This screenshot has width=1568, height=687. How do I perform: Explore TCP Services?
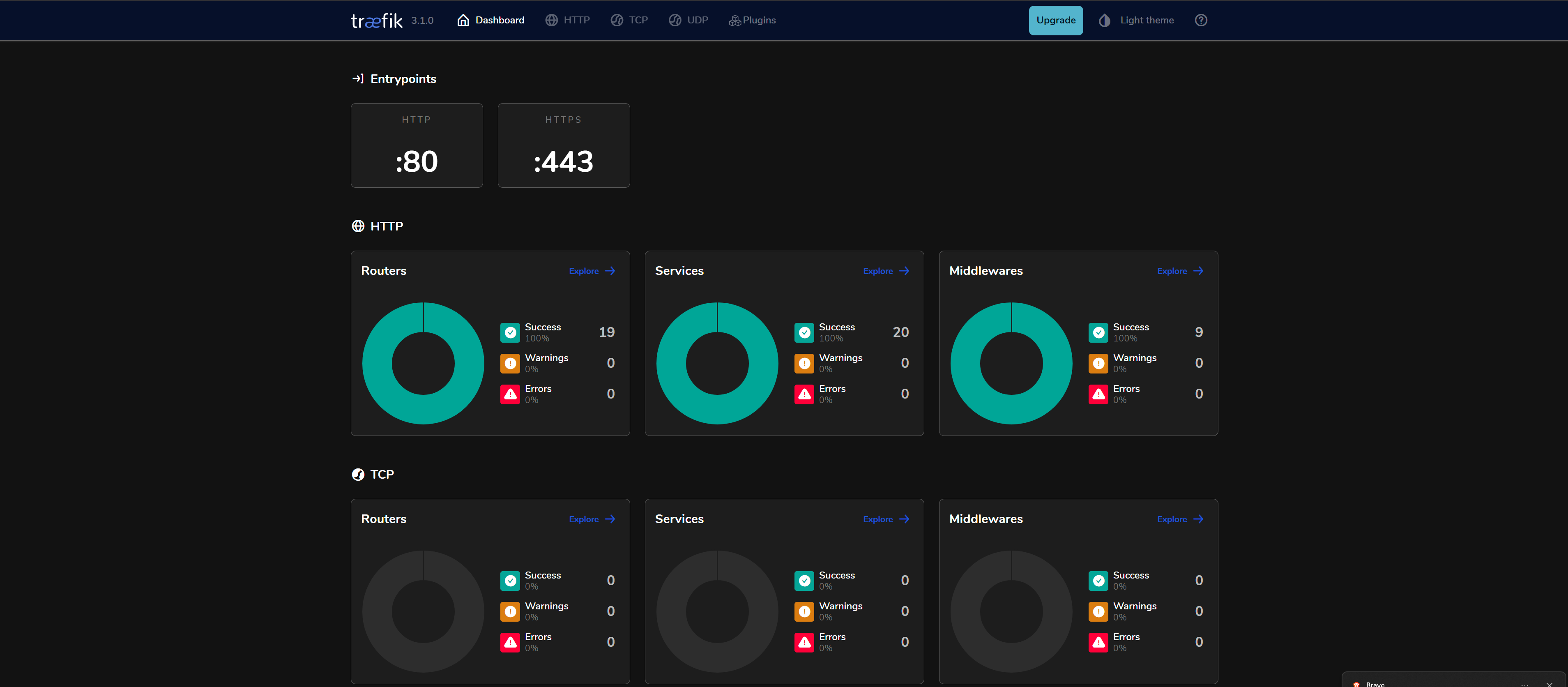coord(886,519)
